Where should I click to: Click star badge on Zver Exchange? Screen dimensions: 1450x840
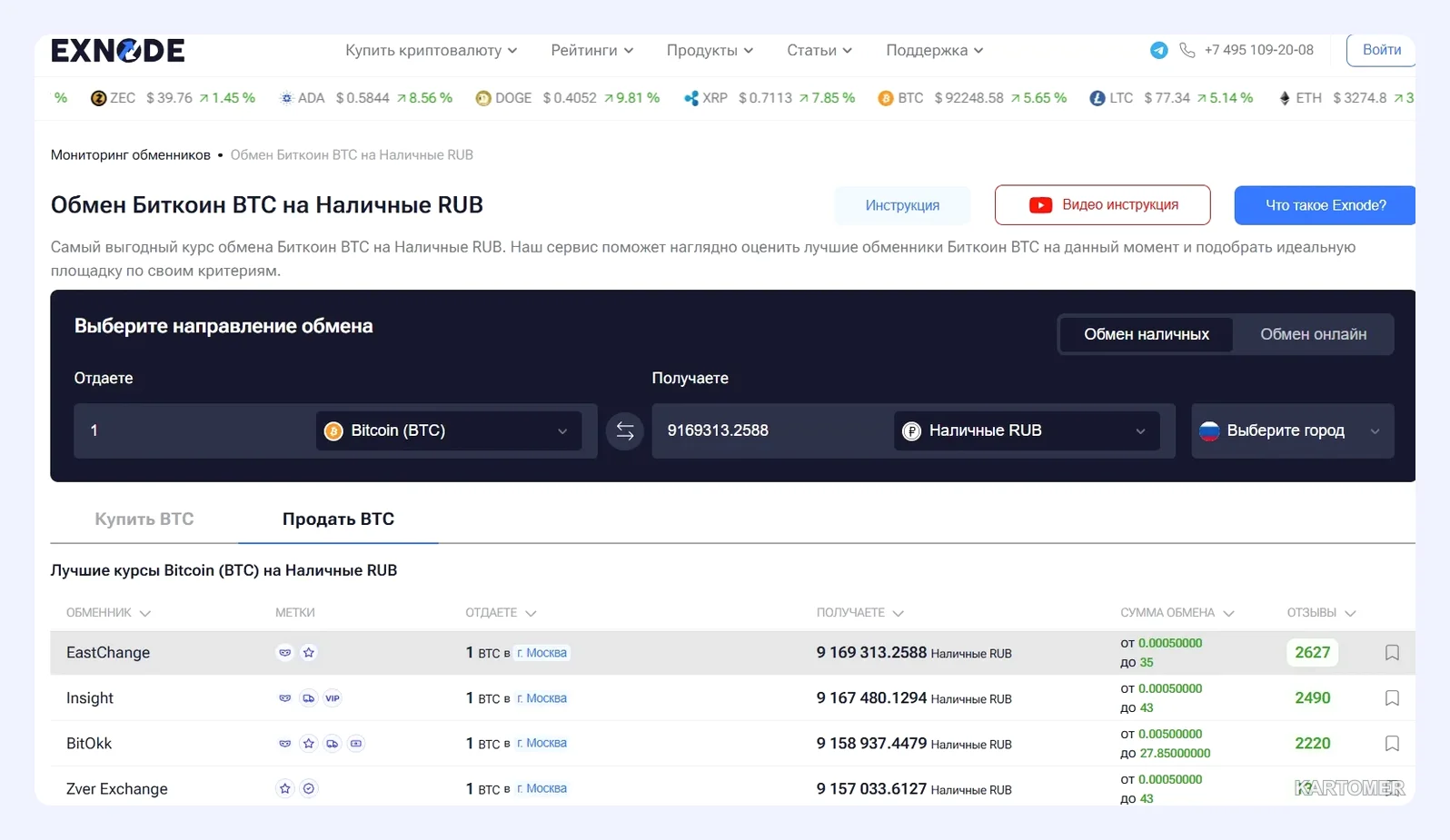(285, 788)
